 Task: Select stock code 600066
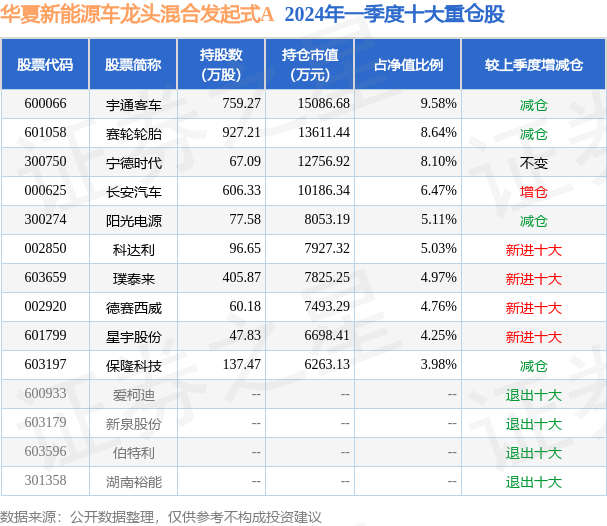tap(45, 104)
